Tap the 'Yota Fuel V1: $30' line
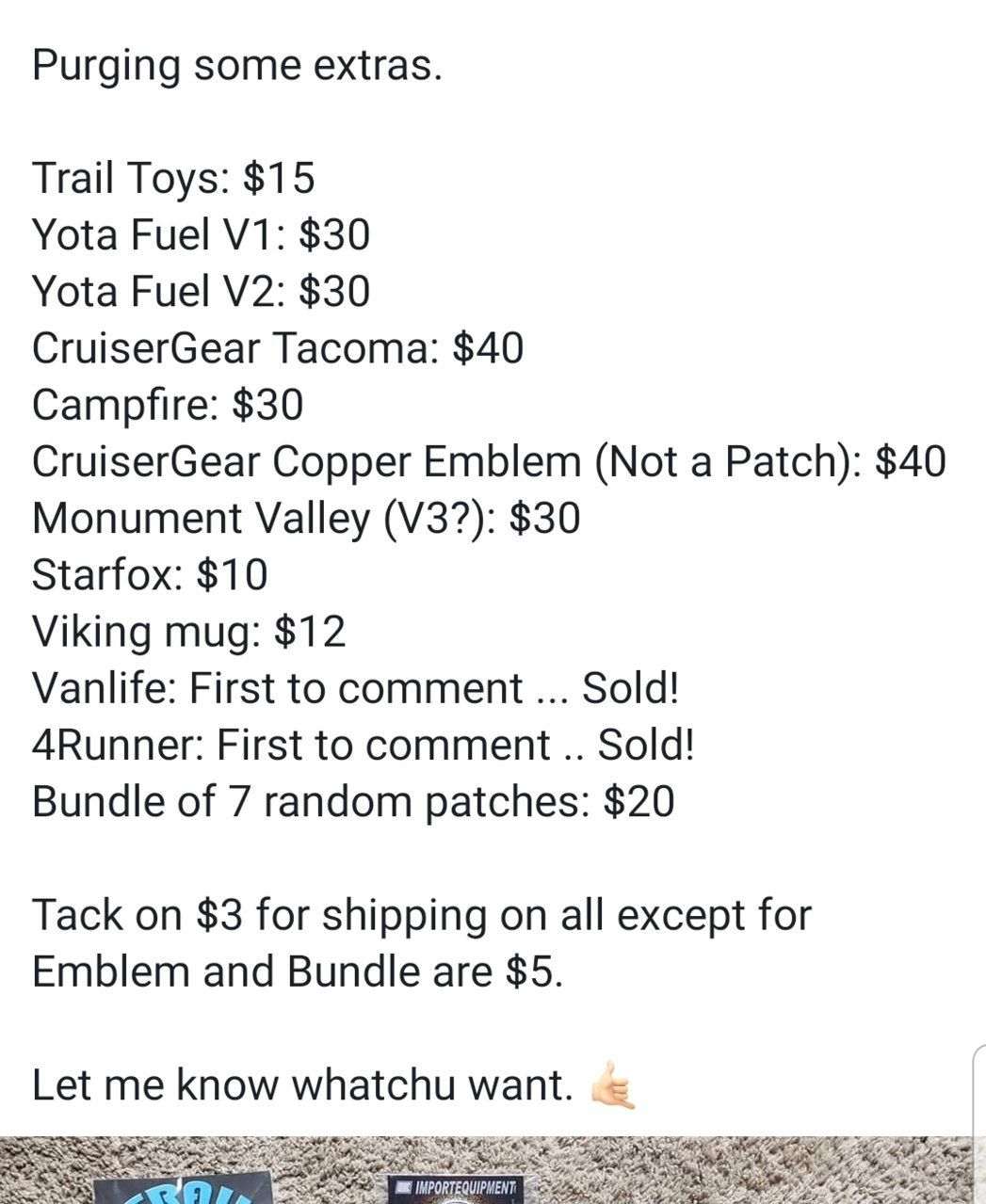The height and width of the screenshot is (1204, 986). coord(201,234)
